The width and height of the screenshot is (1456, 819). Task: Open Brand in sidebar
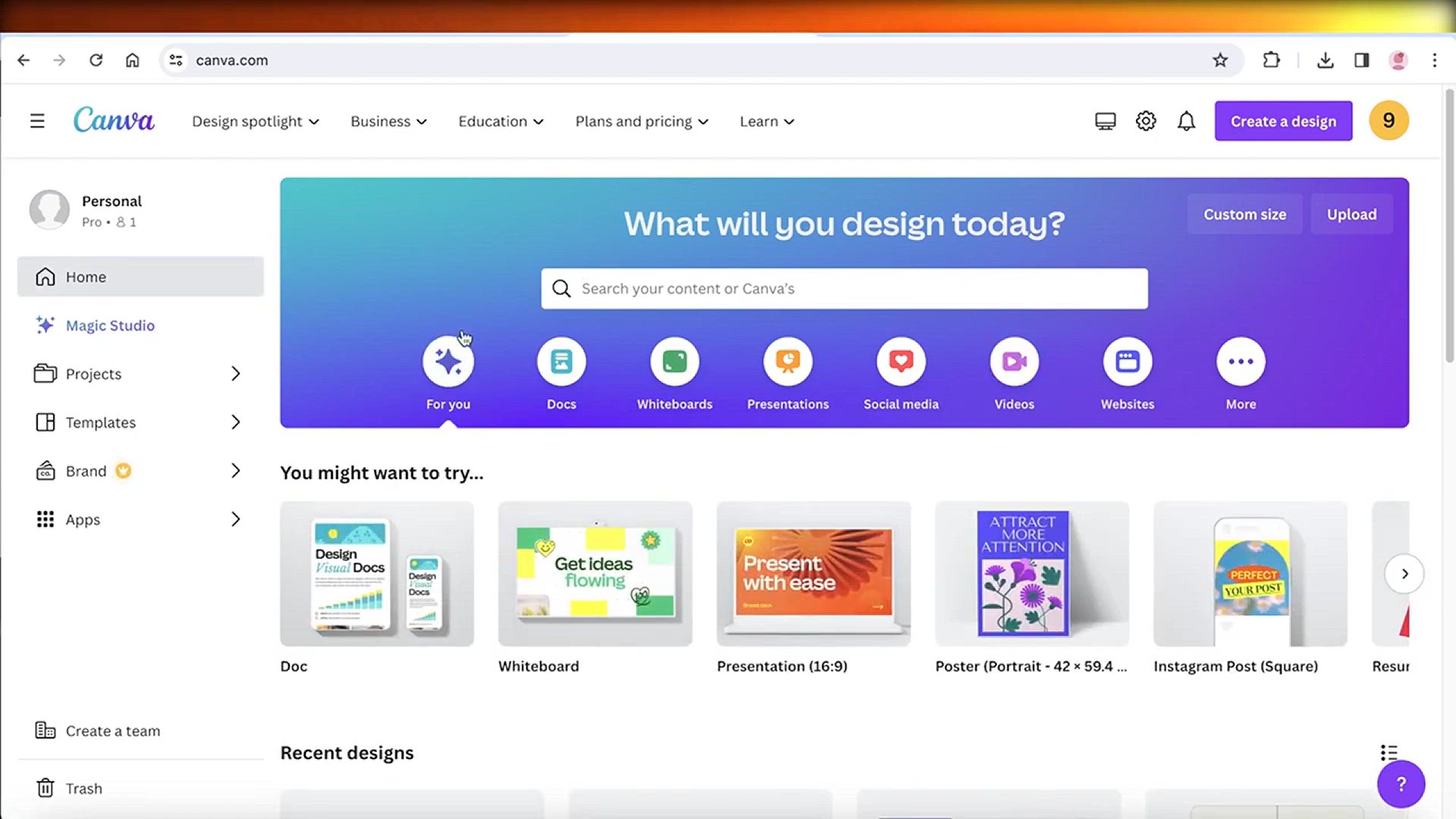point(86,471)
